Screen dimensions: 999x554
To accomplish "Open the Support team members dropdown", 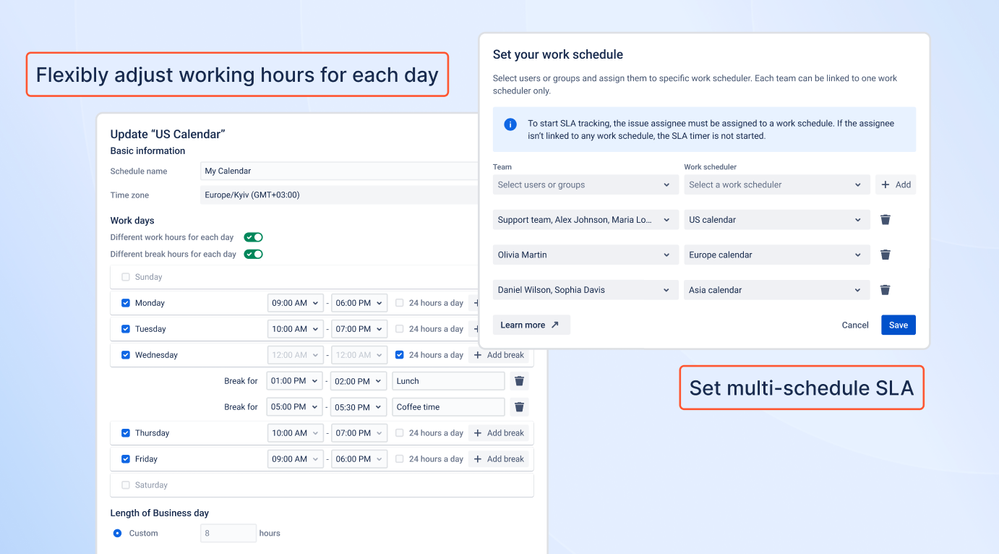I will coord(584,220).
